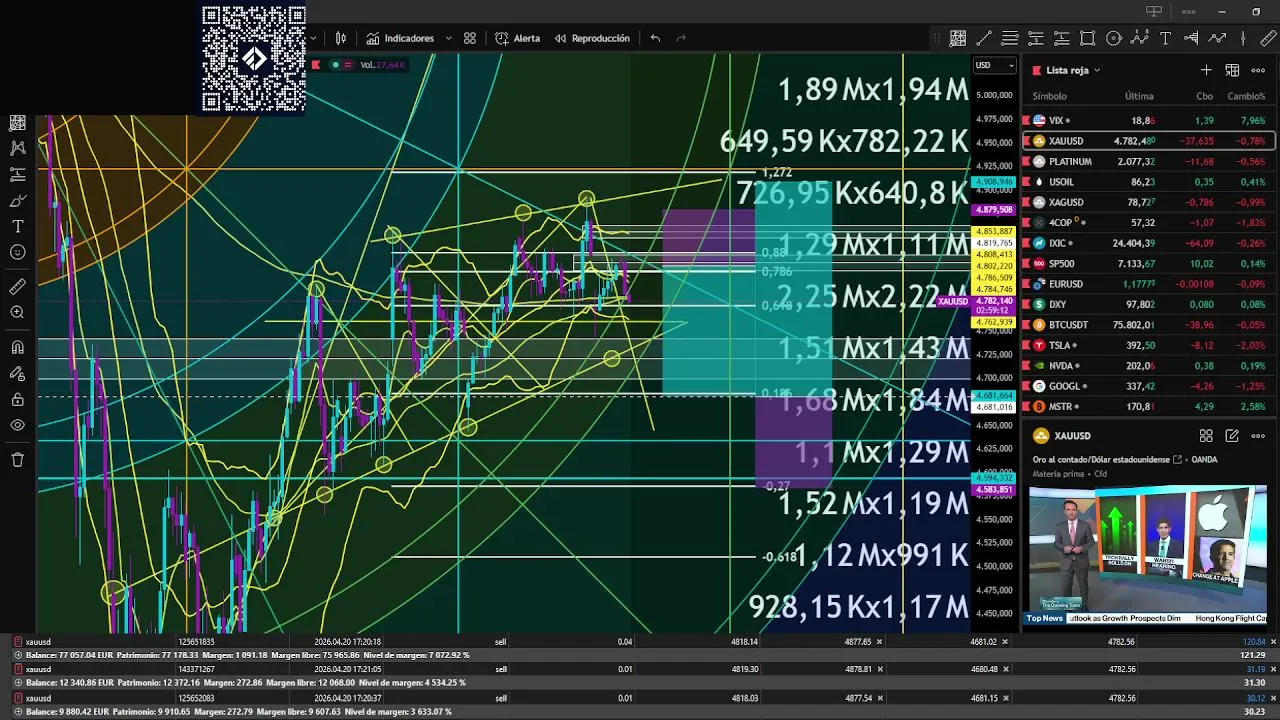Image resolution: width=1280 pixels, height=720 pixels.
Task: Select PLATINUM in the watchlist
Action: [x=1149, y=161]
